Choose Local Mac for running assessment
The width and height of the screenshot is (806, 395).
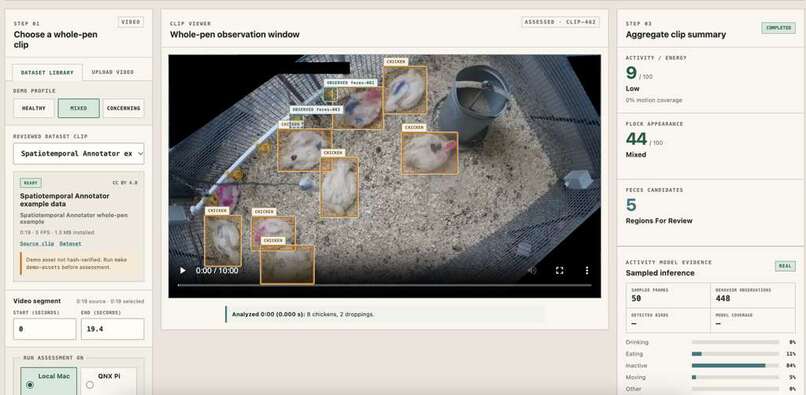point(48,381)
